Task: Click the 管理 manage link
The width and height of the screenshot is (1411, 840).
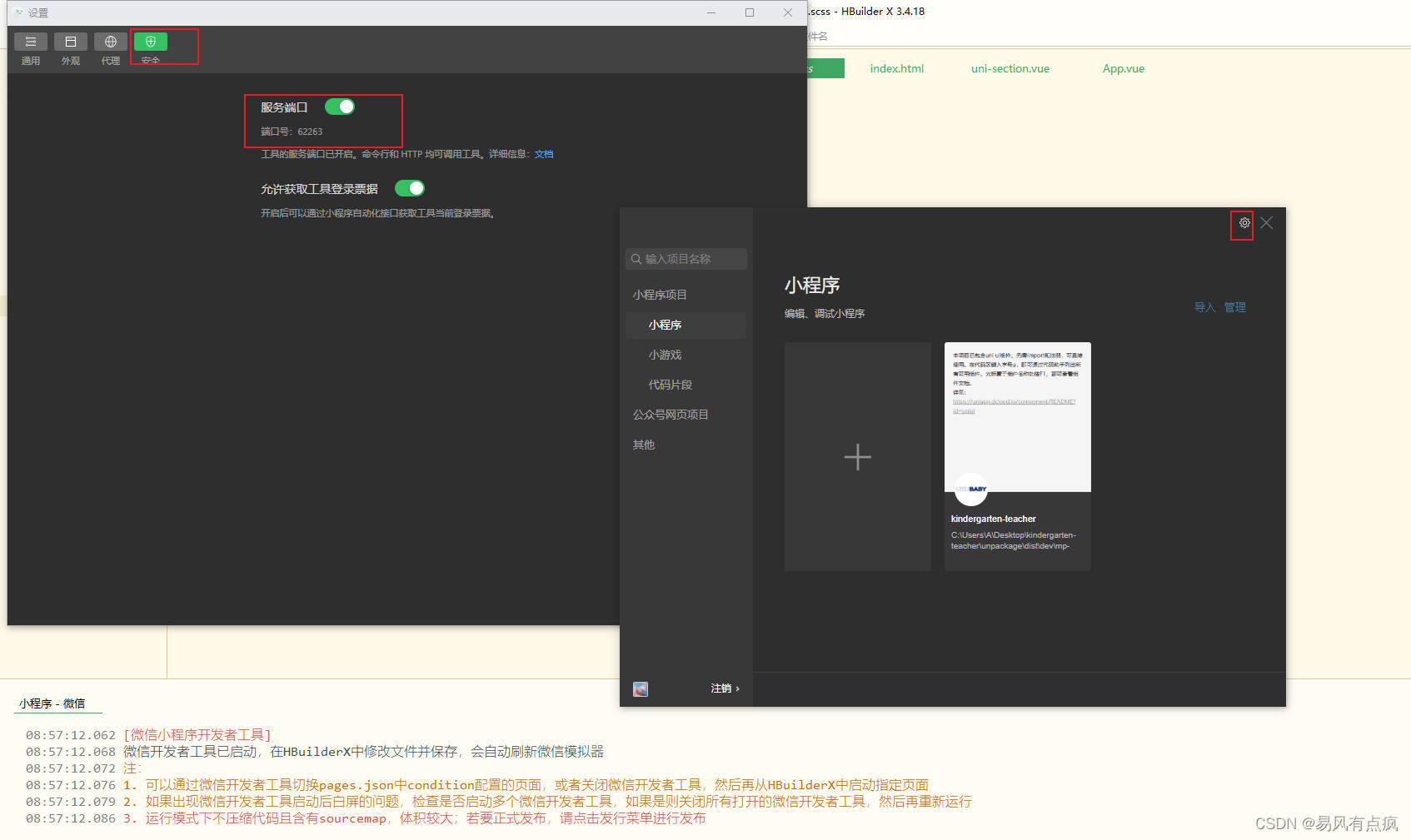Action: click(1235, 307)
